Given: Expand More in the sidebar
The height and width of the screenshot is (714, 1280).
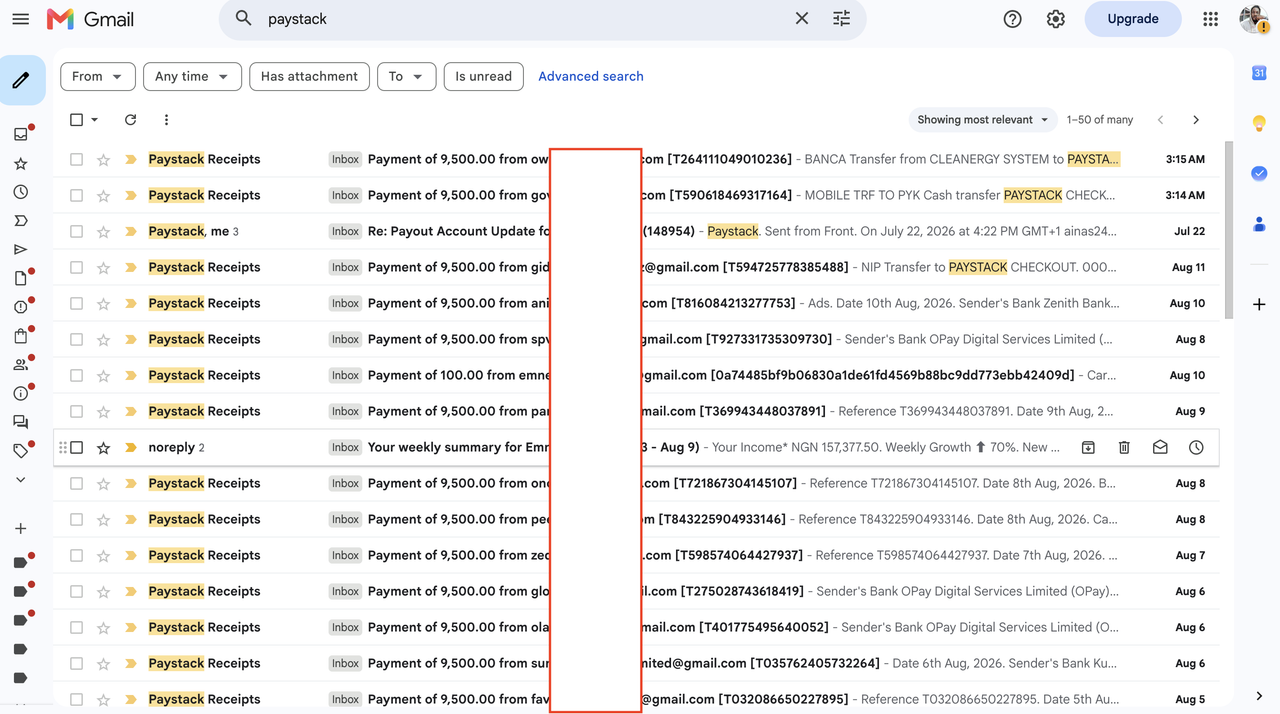Looking at the screenshot, I should tap(21, 480).
